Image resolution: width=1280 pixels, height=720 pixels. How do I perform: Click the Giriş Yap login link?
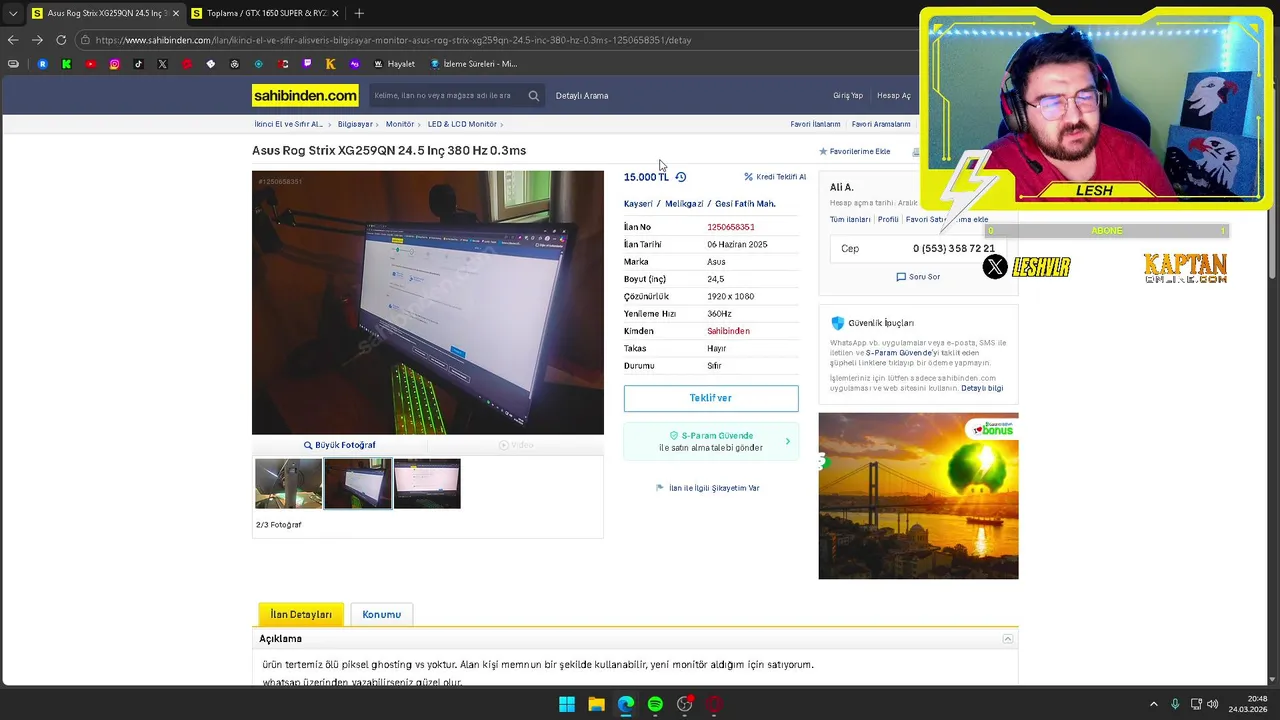(x=848, y=96)
